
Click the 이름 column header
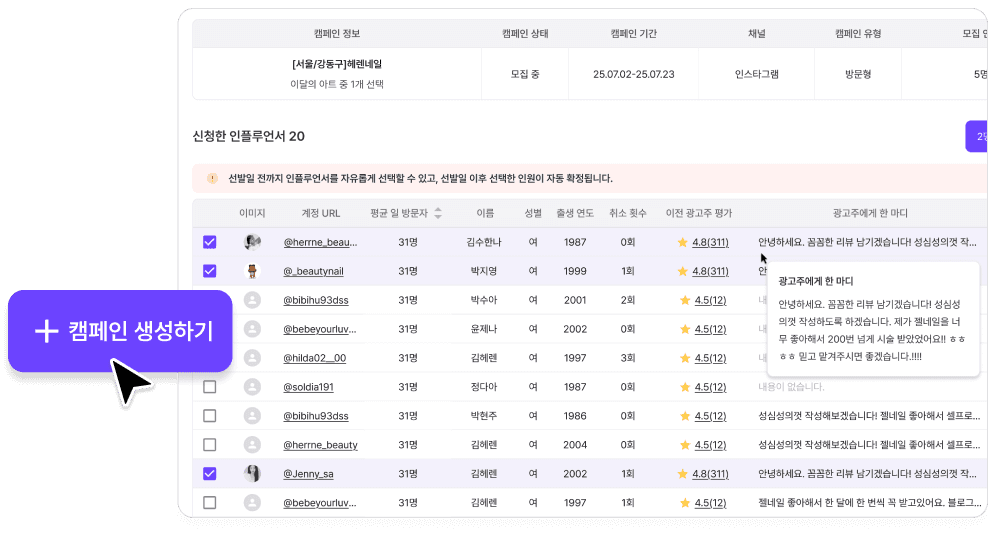pos(485,213)
